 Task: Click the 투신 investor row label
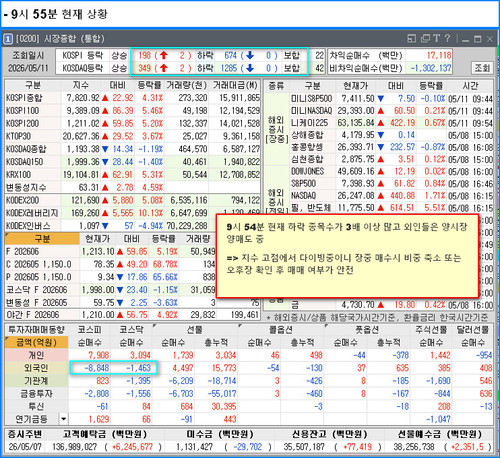pyautogui.click(x=36, y=406)
